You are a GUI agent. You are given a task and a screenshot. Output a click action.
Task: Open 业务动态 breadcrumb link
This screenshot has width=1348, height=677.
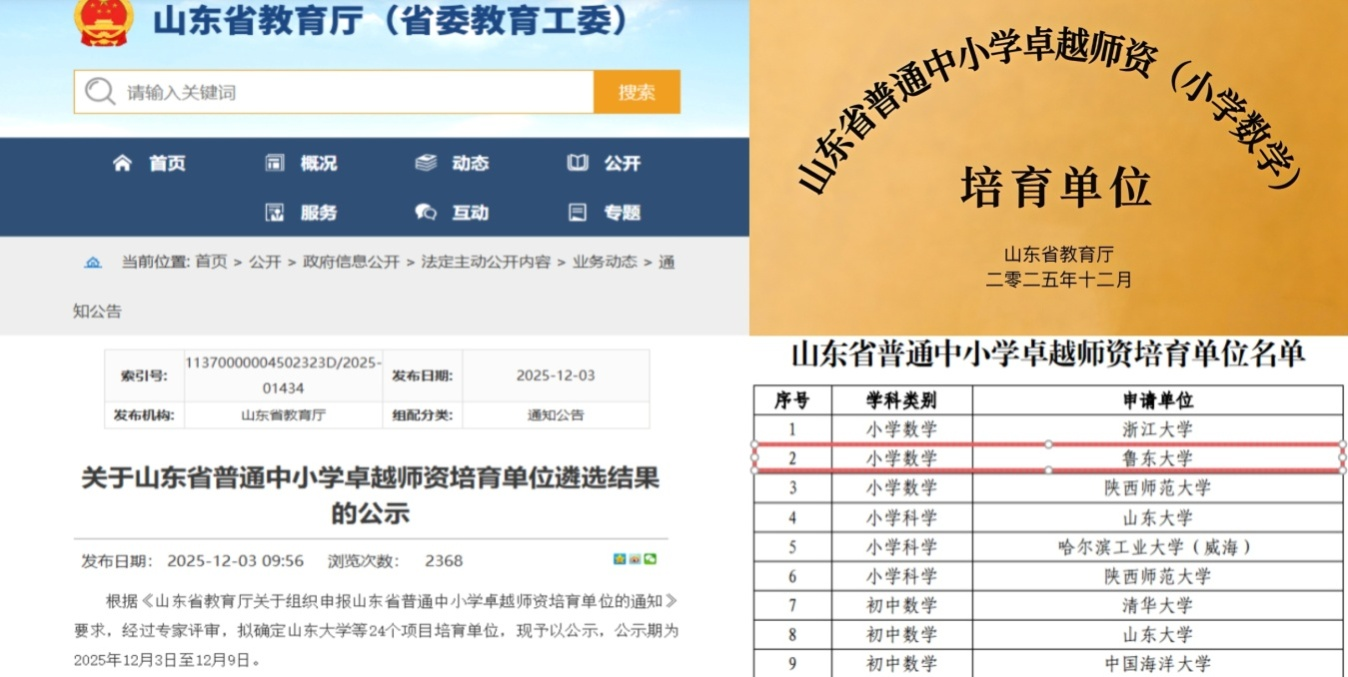coord(604,262)
